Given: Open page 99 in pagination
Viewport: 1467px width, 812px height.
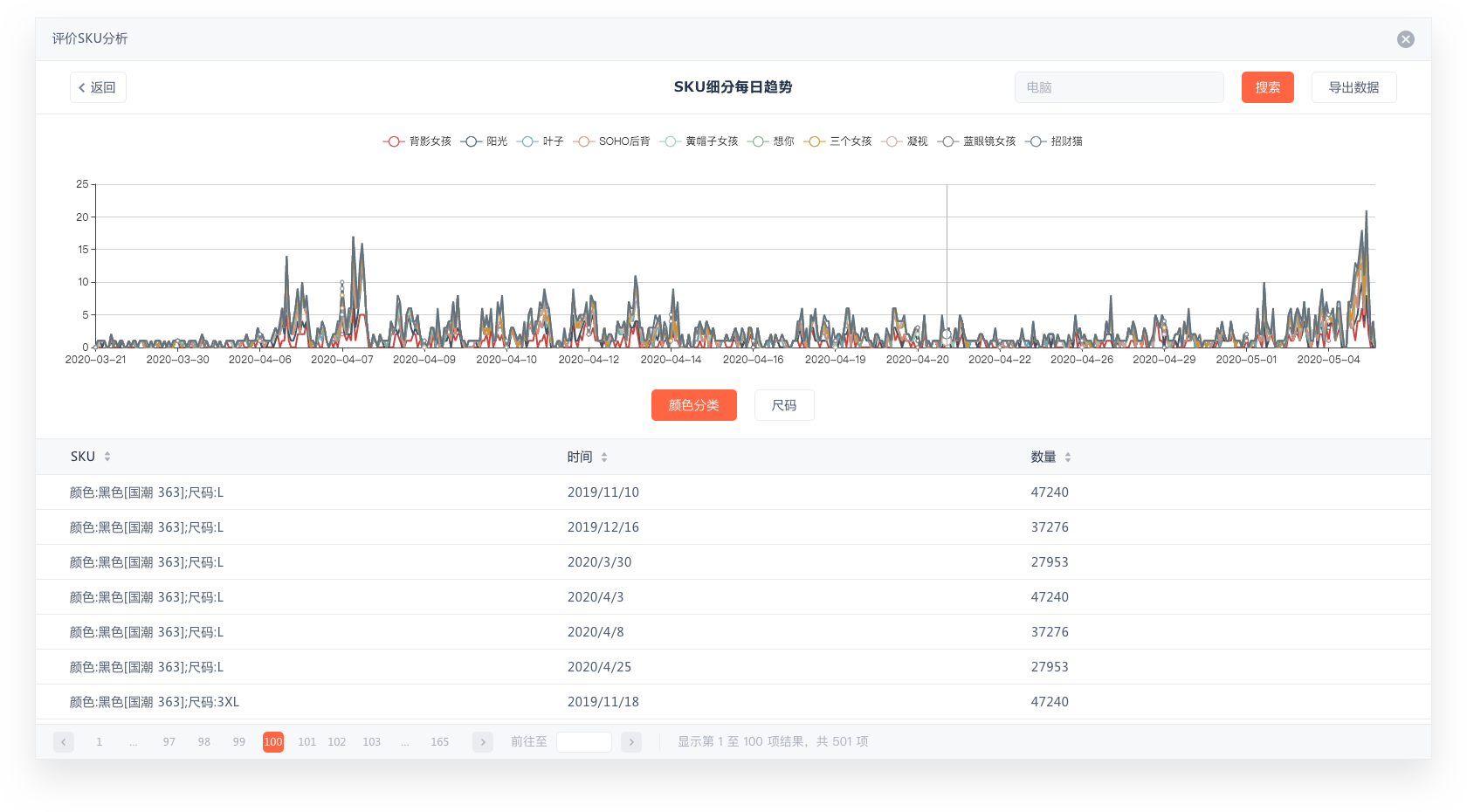Looking at the screenshot, I should tap(238, 742).
